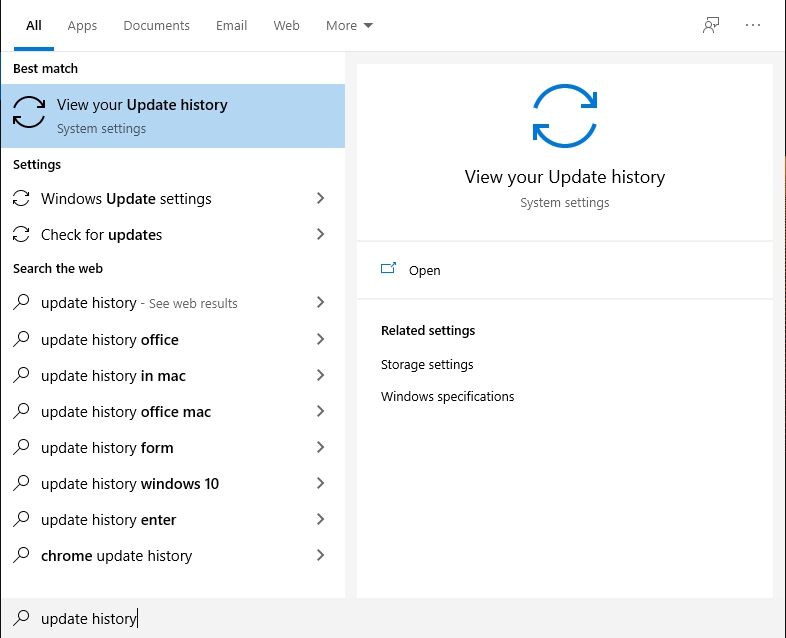Click the feedback icon in top bar
Viewport: 786px width, 638px height.
pos(711,26)
